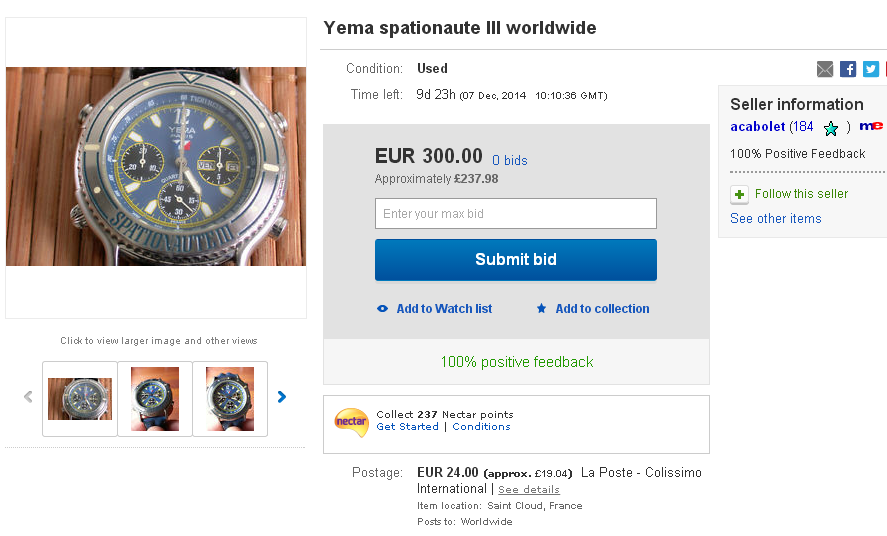Viewport: 887px width, 536px height.
Task: Share the listing on Twitter
Action: click(871, 69)
